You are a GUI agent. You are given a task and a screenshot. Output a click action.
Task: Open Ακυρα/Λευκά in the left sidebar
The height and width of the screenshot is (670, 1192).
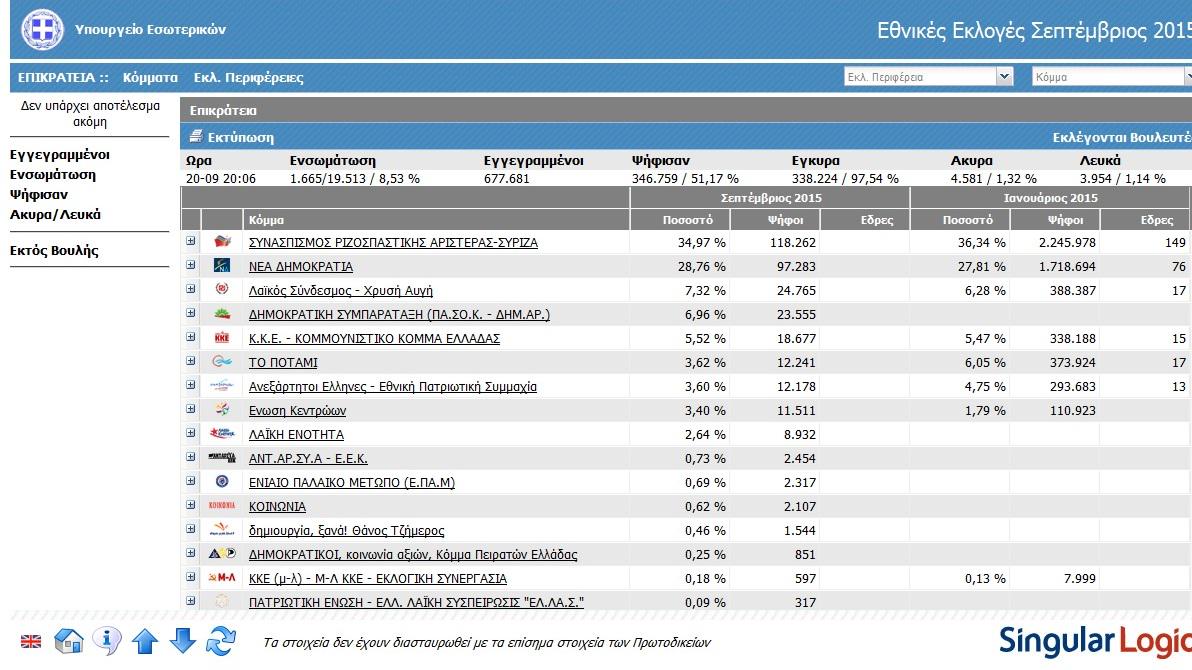click(55, 214)
